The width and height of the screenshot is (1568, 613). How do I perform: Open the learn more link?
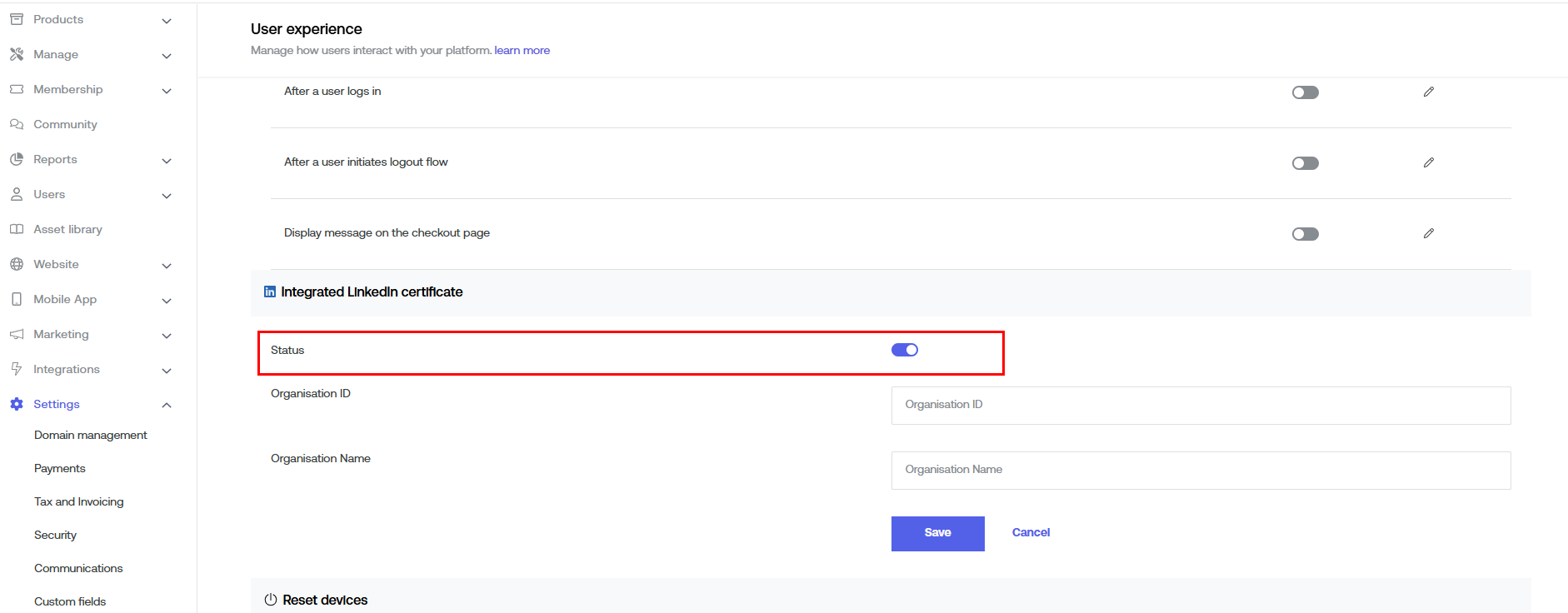click(x=522, y=50)
